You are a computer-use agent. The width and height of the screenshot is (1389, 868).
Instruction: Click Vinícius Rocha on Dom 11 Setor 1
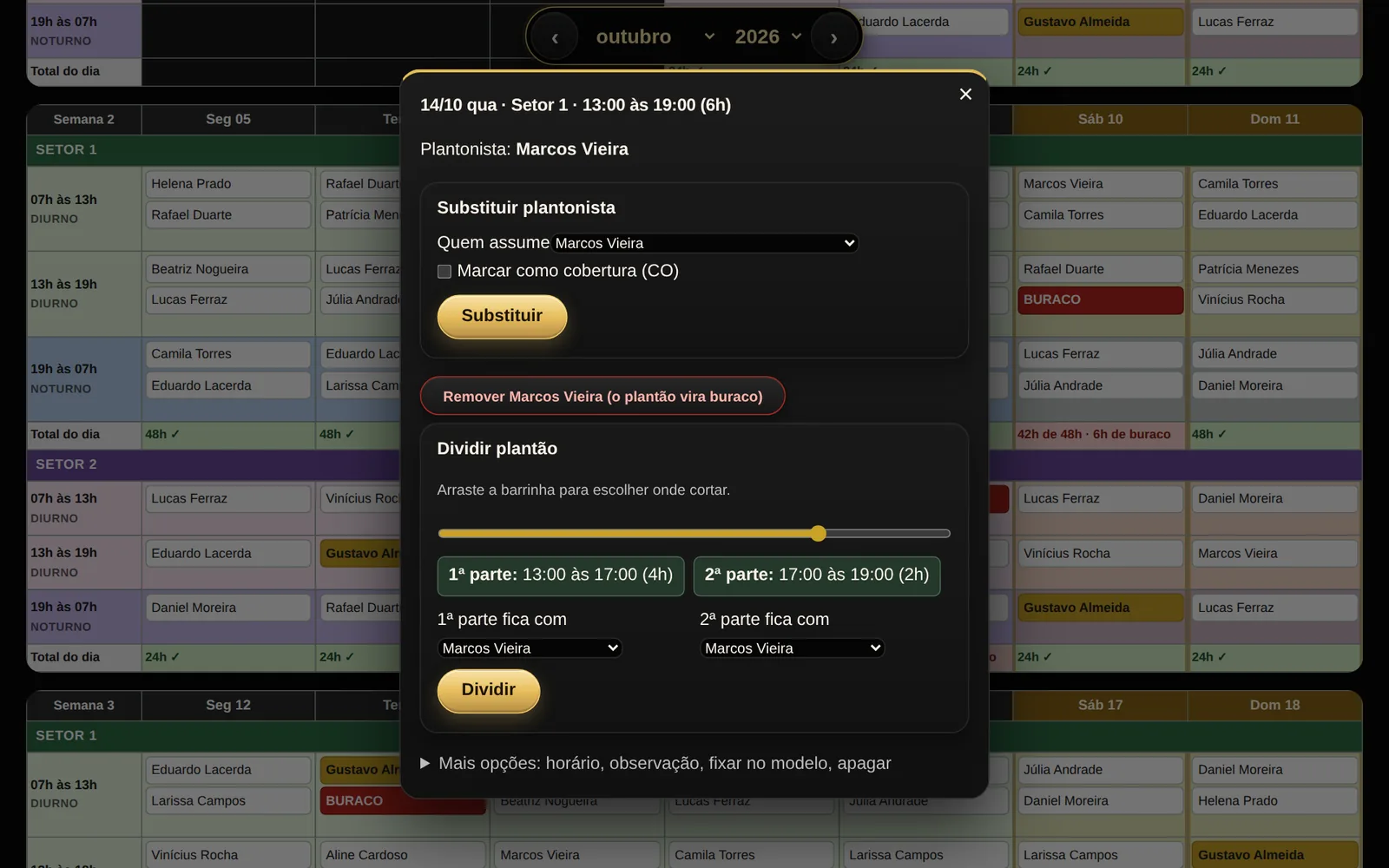point(1274,299)
